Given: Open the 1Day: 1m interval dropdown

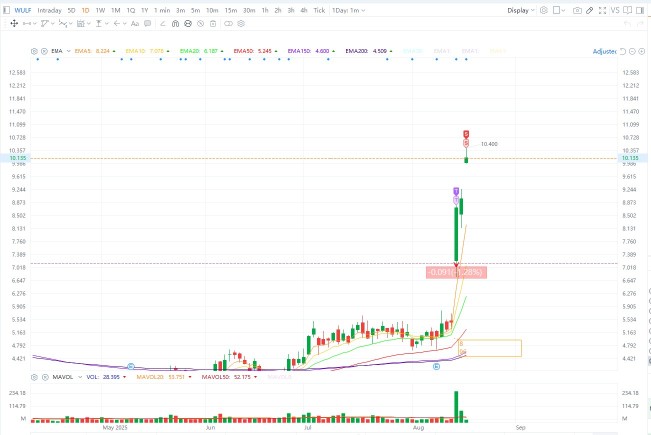Looking at the screenshot, I should pos(348,10).
